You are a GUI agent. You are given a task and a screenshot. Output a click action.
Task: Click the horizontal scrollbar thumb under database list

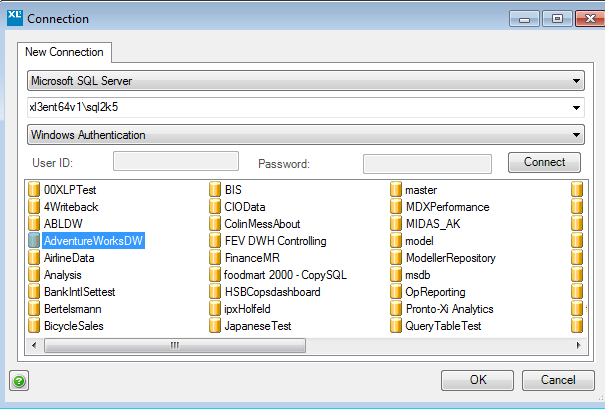click(x=173, y=345)
